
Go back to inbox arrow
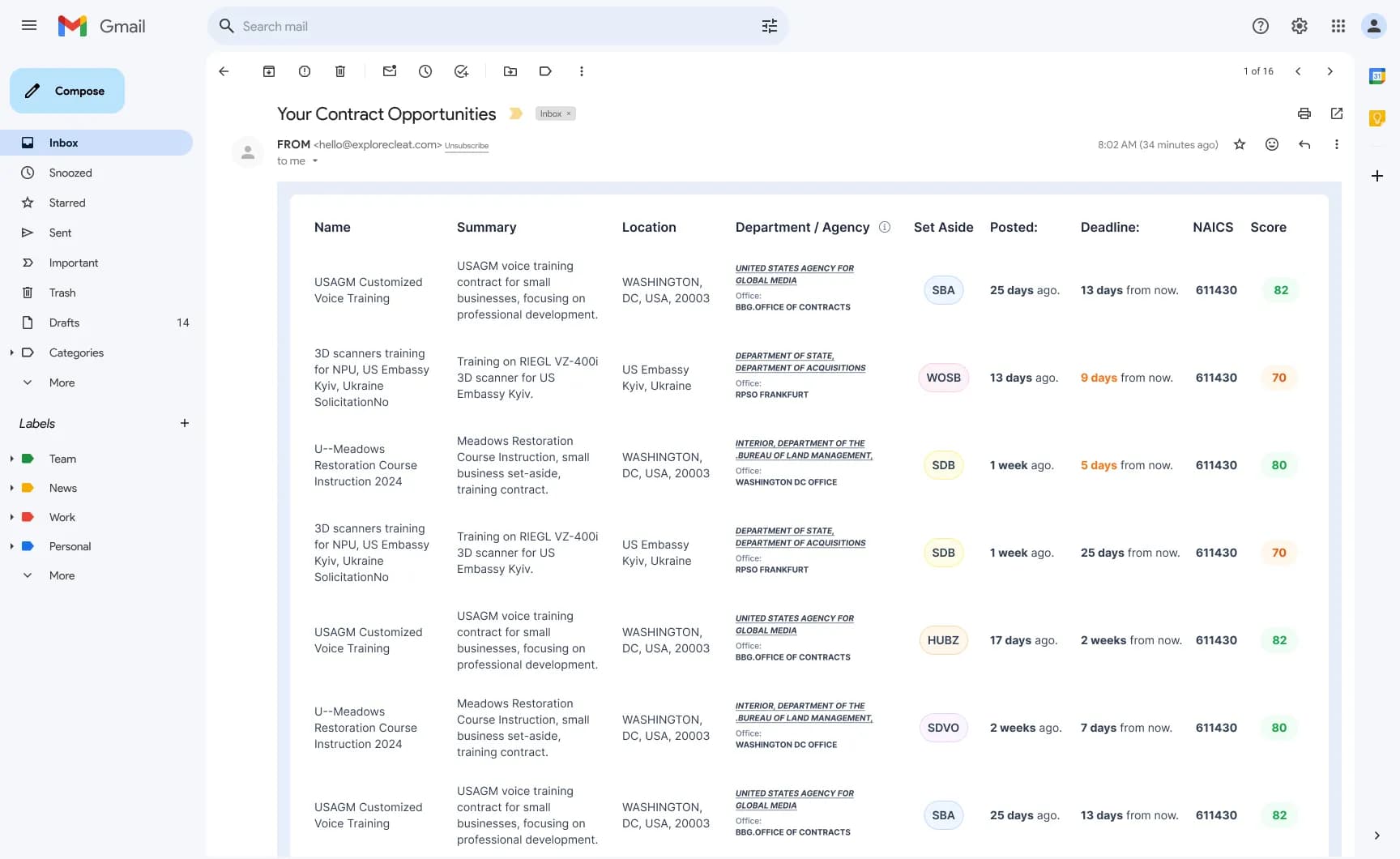pyautogui.click(x=224, y=71)
